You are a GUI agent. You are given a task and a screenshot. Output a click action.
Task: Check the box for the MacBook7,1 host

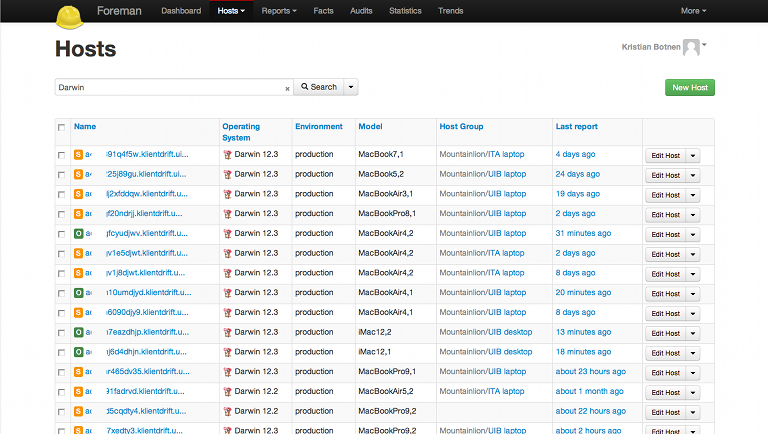[x=61, y=155]
